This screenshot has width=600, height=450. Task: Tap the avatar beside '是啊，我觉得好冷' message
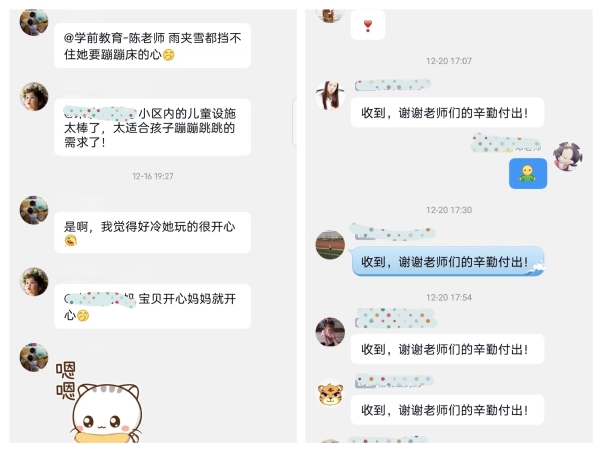coord(34,210)
